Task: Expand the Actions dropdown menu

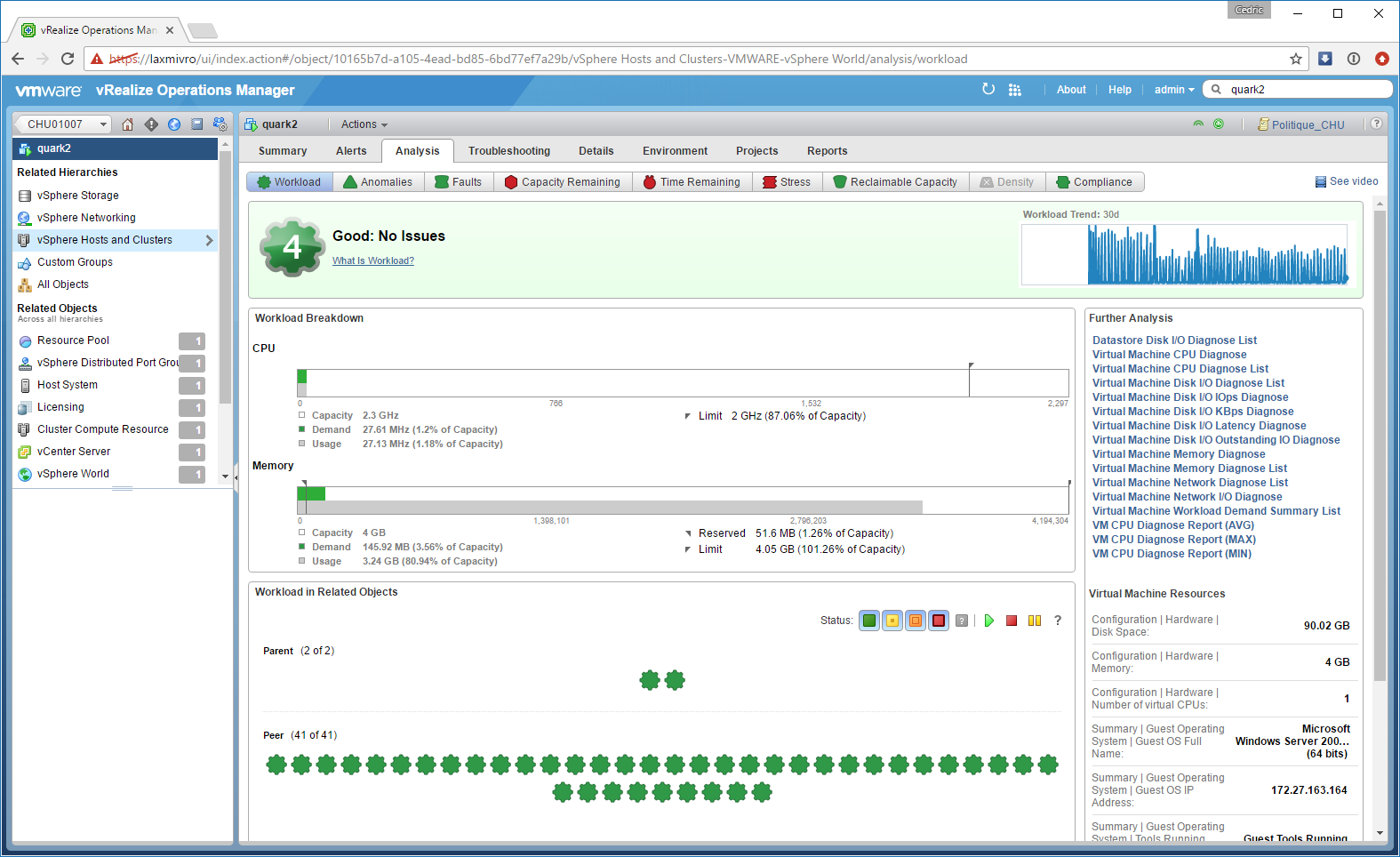Action: pyautogui.click(x=364, y=124)
